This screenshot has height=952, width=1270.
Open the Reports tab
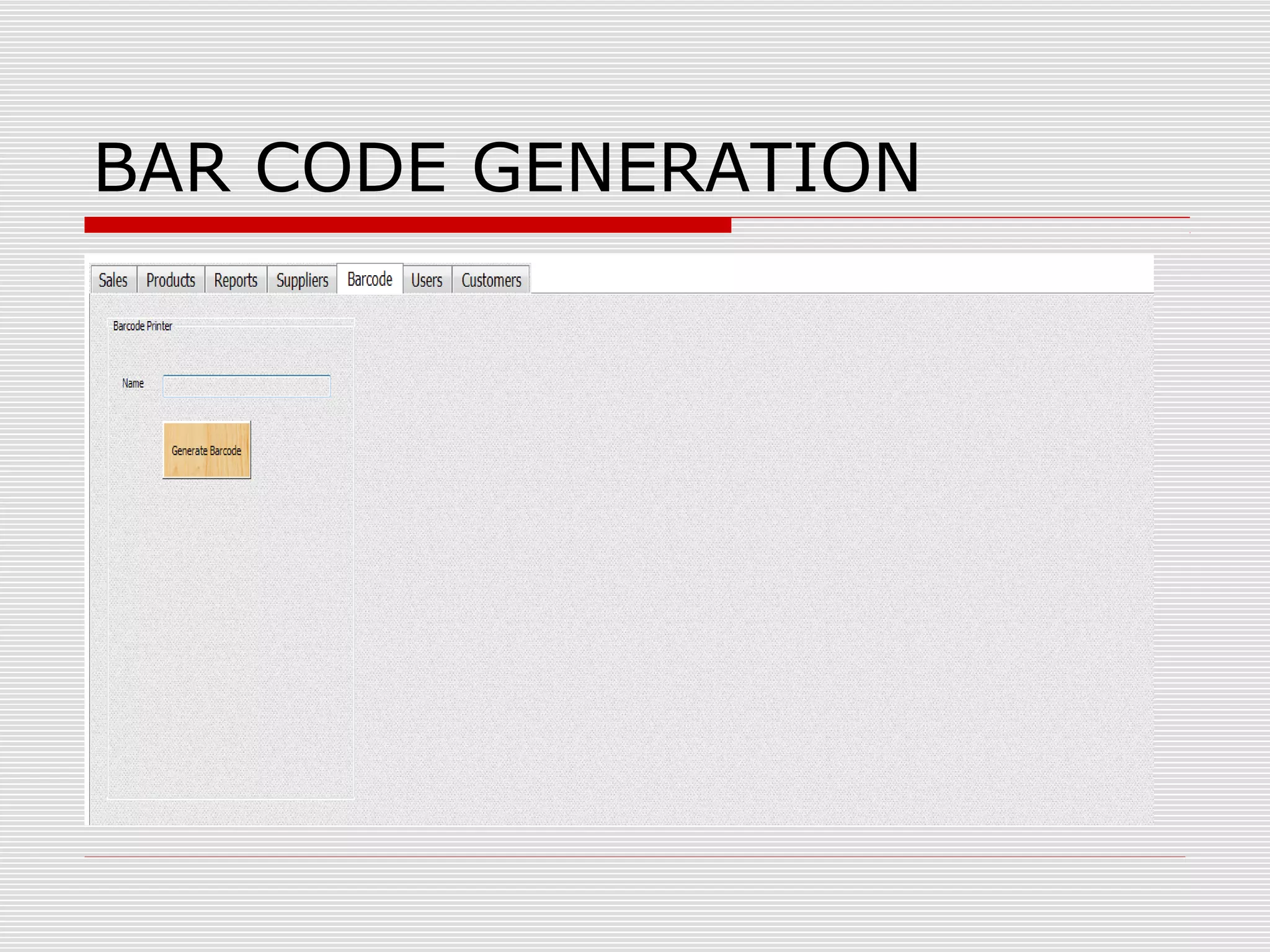pyautogui.click(x=236, y=280)
